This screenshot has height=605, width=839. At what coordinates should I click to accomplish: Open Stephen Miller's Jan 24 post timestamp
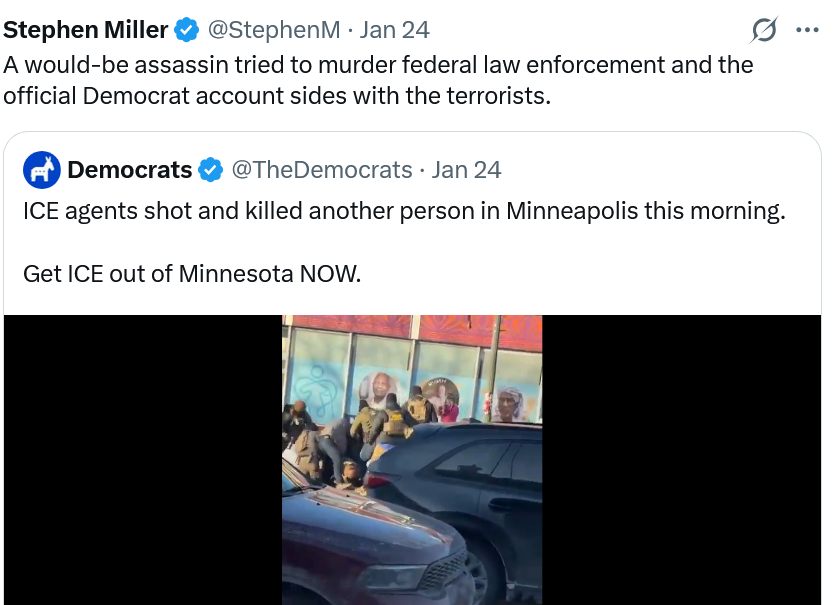394,30
